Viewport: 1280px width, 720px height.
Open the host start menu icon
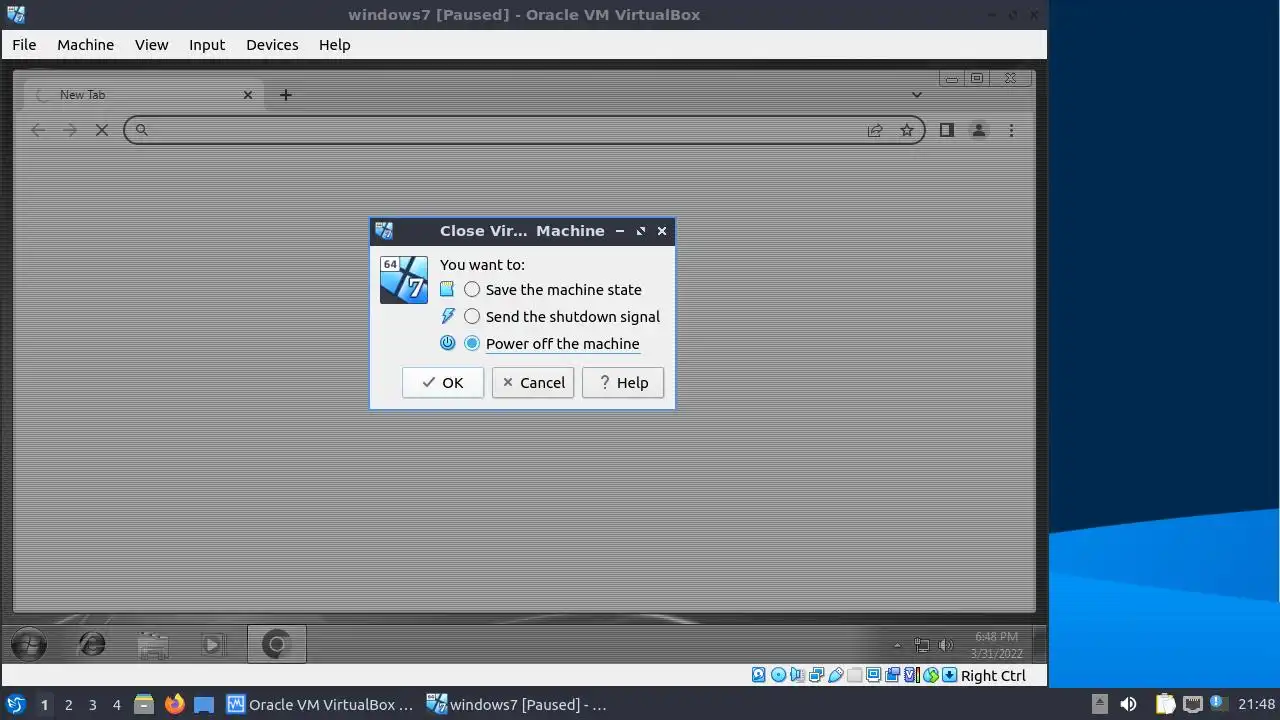(16, 704)
